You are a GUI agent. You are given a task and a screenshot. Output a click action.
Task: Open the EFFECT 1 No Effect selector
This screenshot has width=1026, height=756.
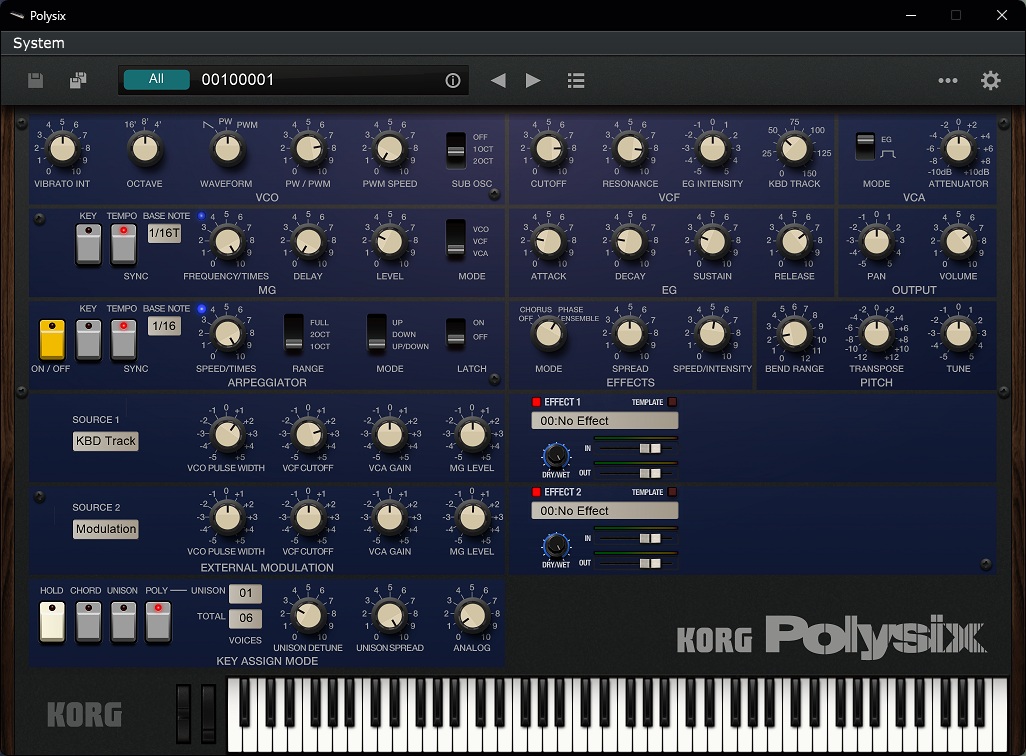[605, 421]
